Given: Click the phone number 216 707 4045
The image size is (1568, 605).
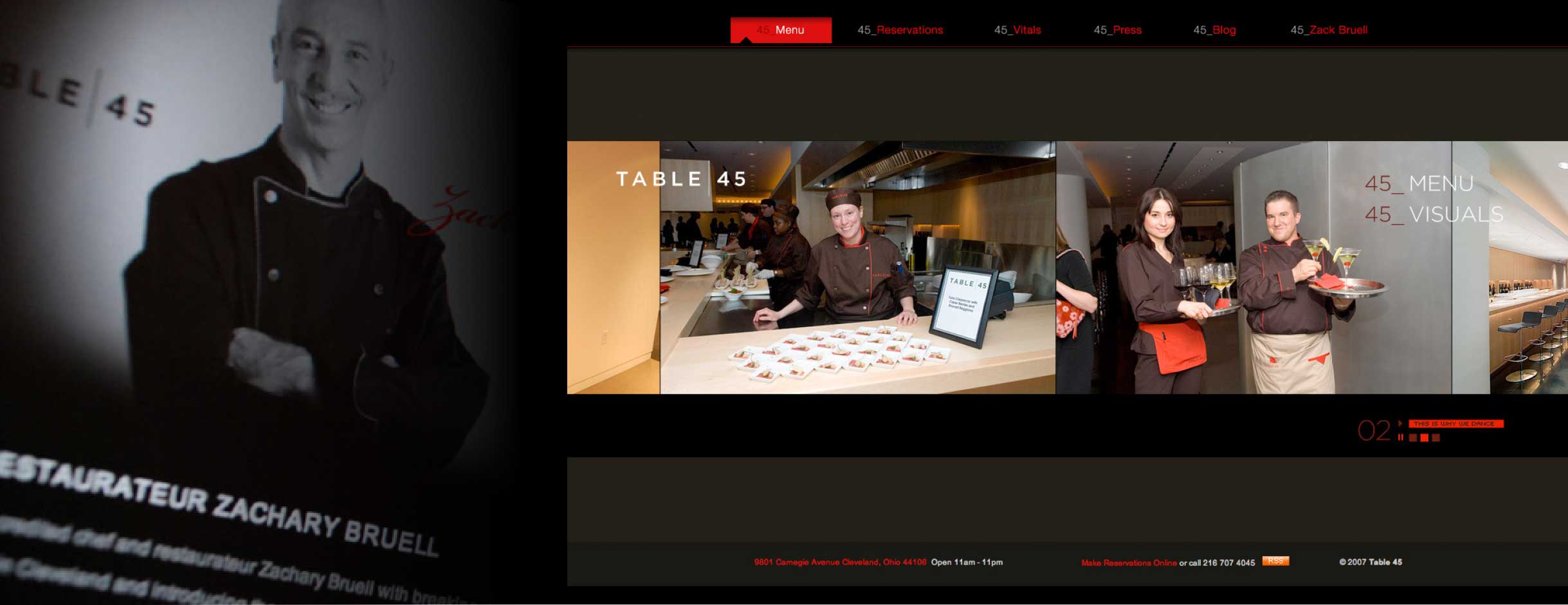Looking at the screenshot, I should coord(1228,563).
